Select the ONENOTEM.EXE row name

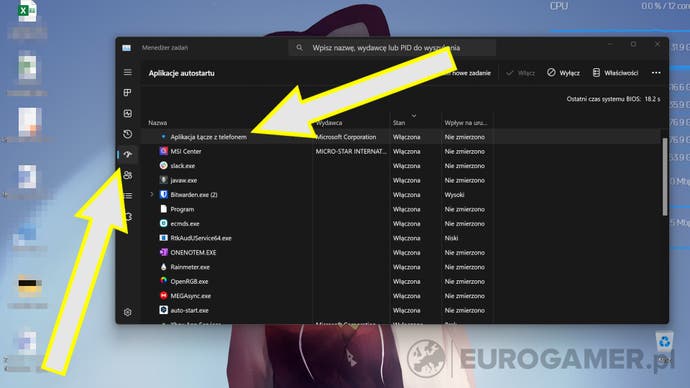click(x=193, y=253)
